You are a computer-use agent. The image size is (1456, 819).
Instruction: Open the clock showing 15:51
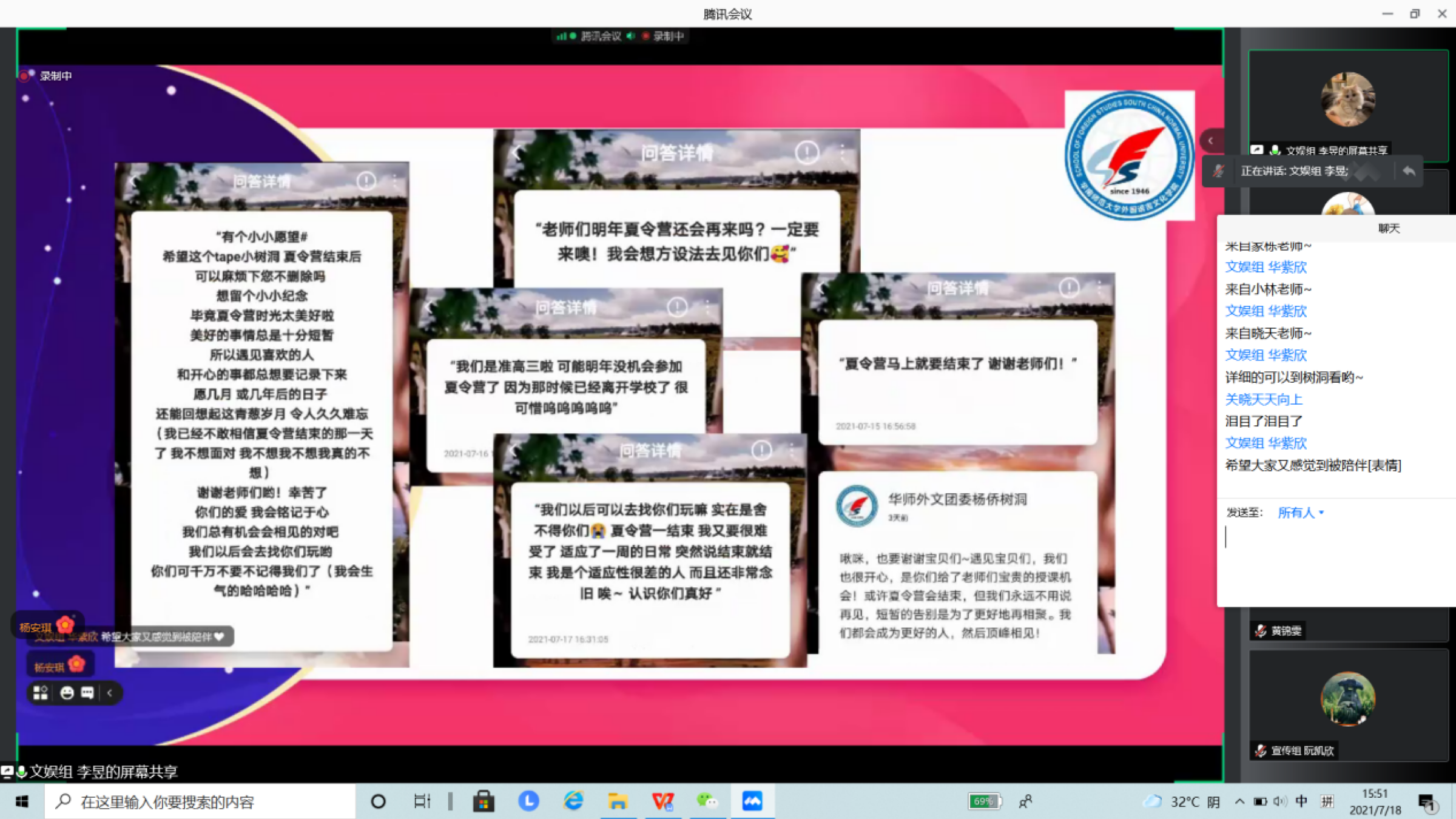1375,802
